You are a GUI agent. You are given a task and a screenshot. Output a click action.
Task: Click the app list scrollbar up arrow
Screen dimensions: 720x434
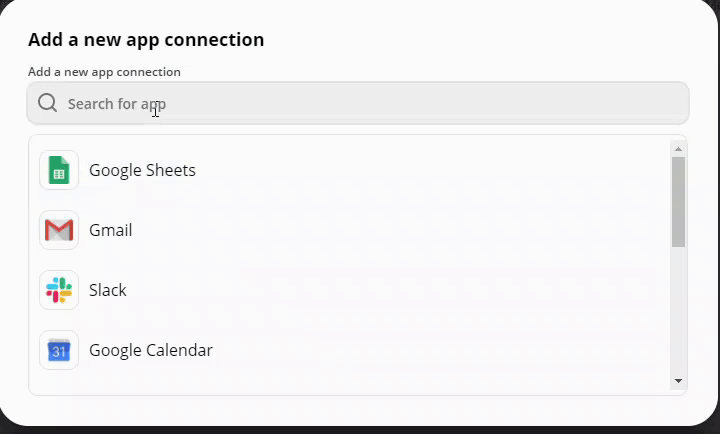pos(678,149)
